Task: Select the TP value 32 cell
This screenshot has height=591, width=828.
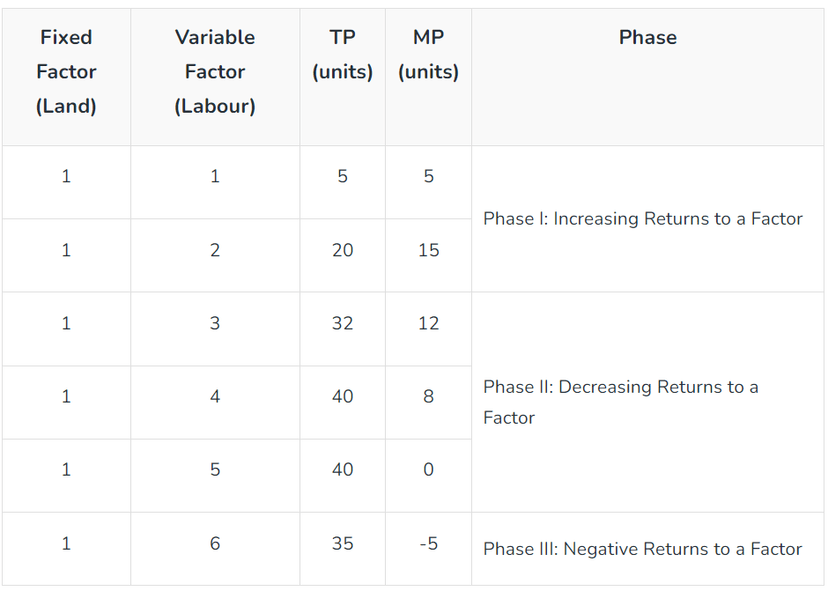Action: pos(342,324)
